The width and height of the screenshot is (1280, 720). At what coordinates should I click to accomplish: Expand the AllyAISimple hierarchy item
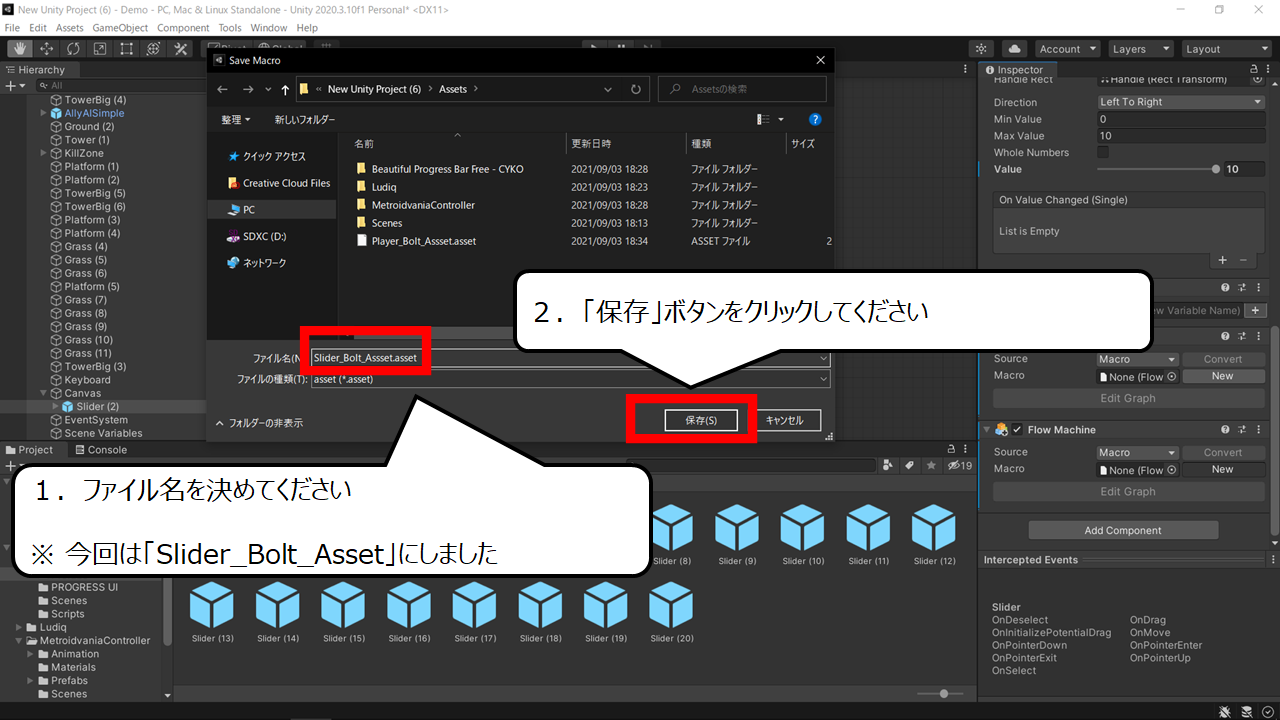coord(43,113)
